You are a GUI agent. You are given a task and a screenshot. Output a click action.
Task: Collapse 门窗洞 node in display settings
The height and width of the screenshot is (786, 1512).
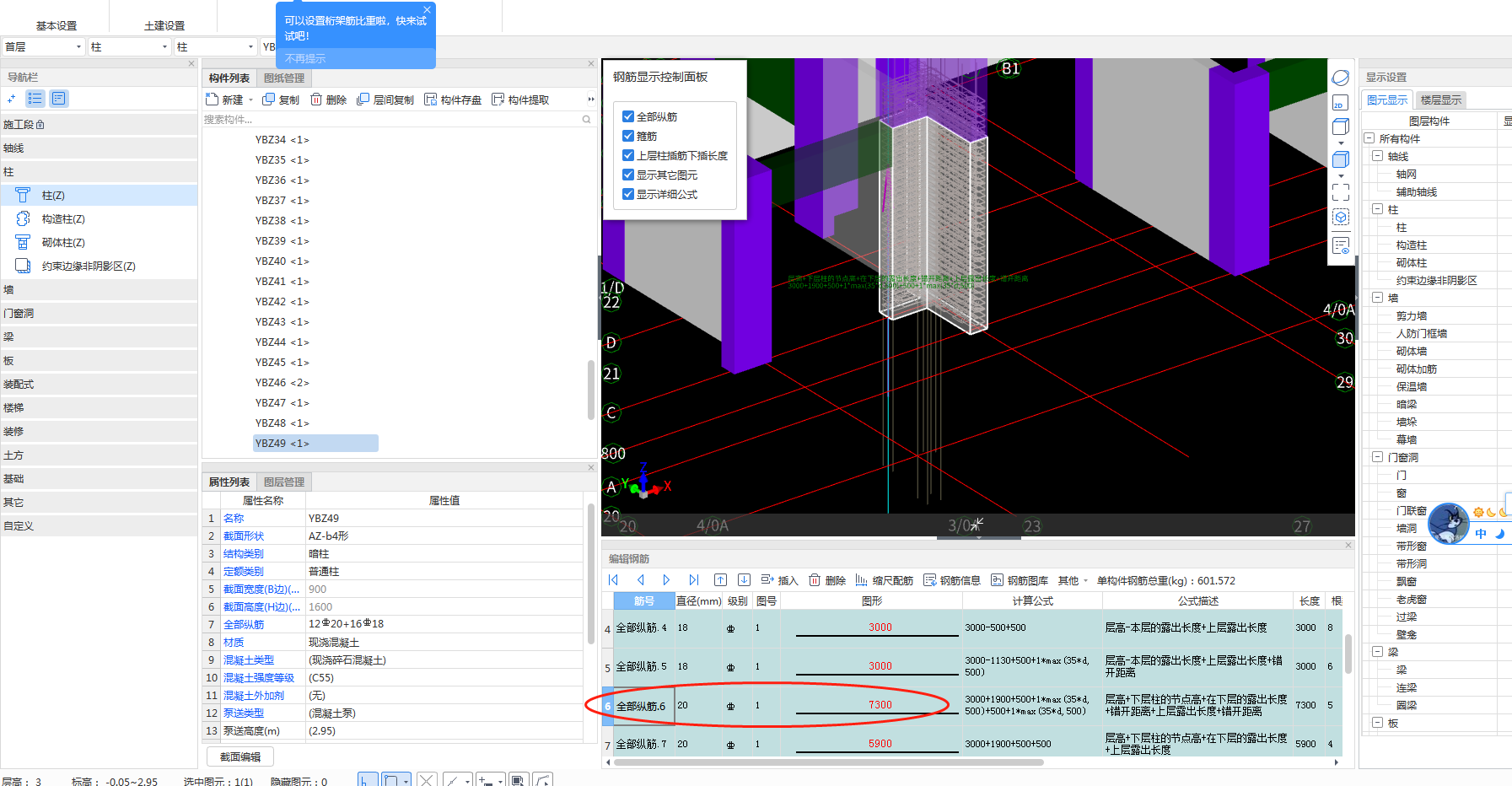pos(1377,457)
